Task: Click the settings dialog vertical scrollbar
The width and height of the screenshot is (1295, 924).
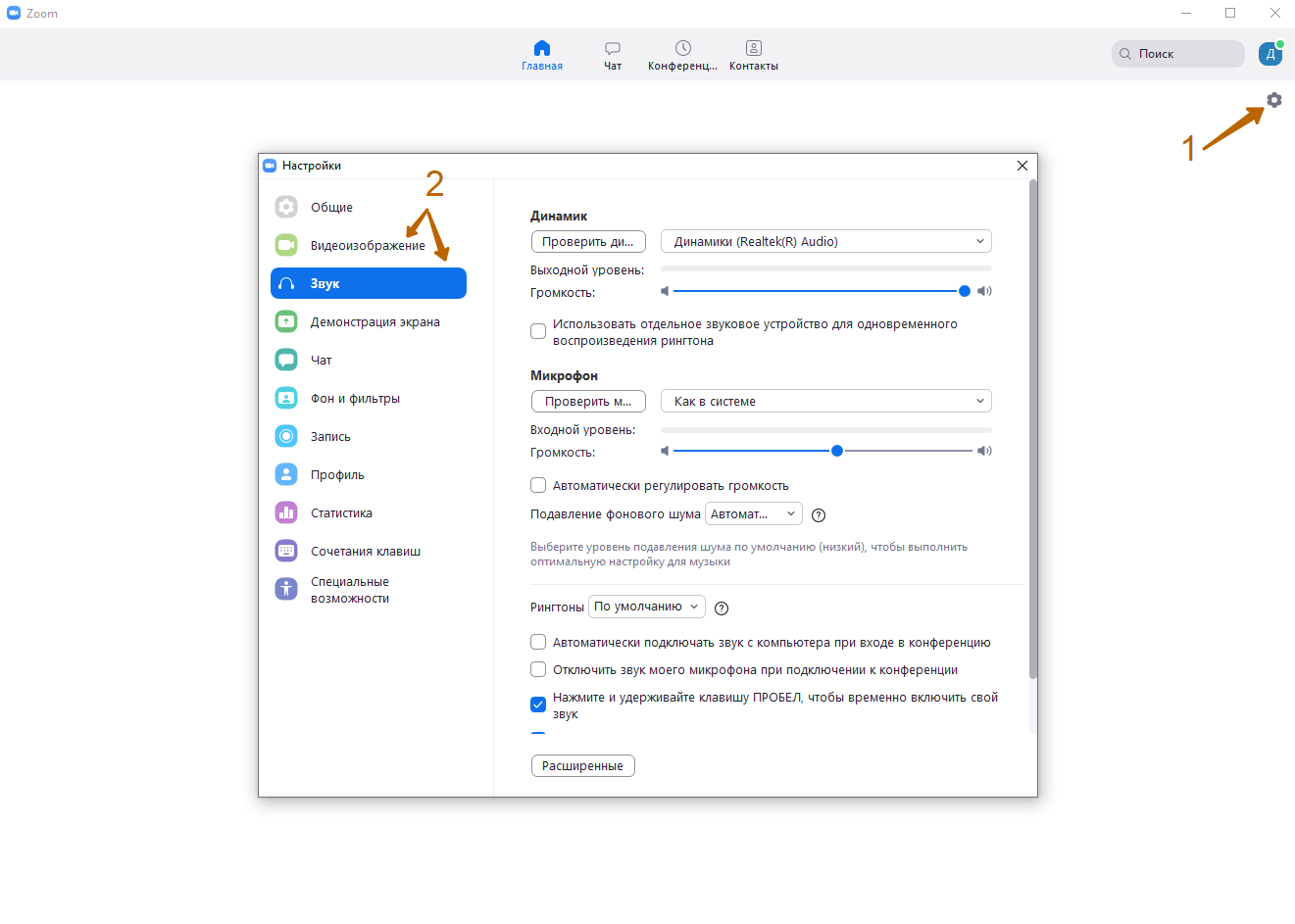Action: point(1033,429)
